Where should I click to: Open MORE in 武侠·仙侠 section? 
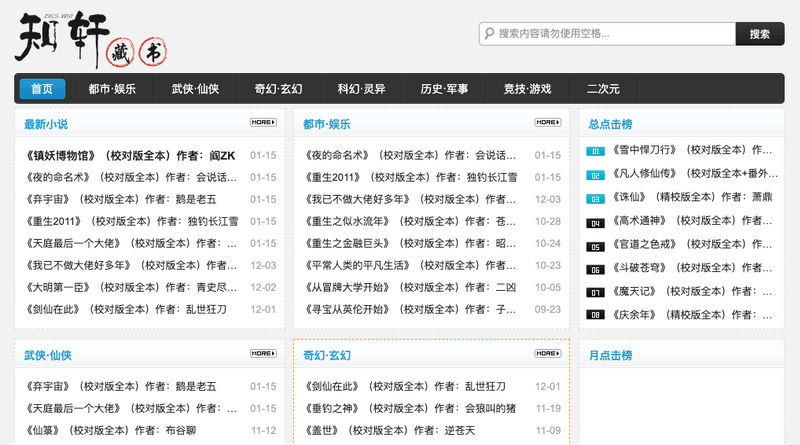(x=263, y=353)
